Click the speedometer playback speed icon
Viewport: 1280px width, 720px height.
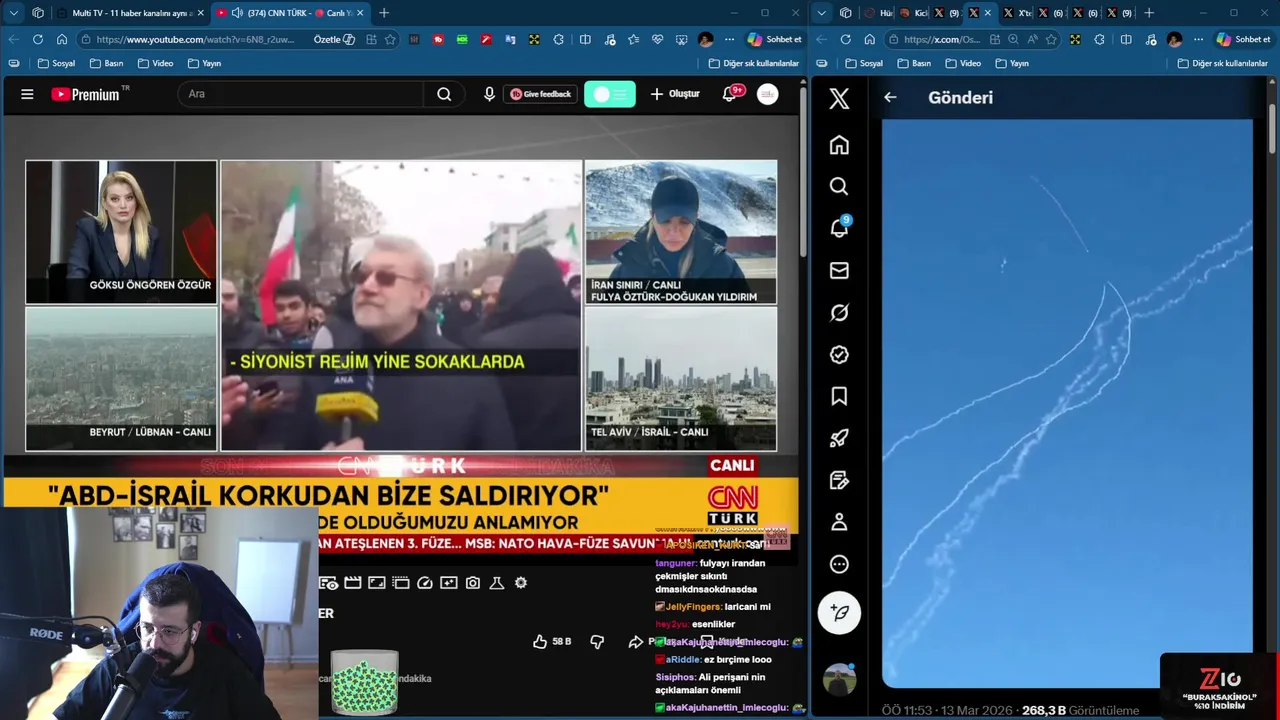(x=425, y=582)
